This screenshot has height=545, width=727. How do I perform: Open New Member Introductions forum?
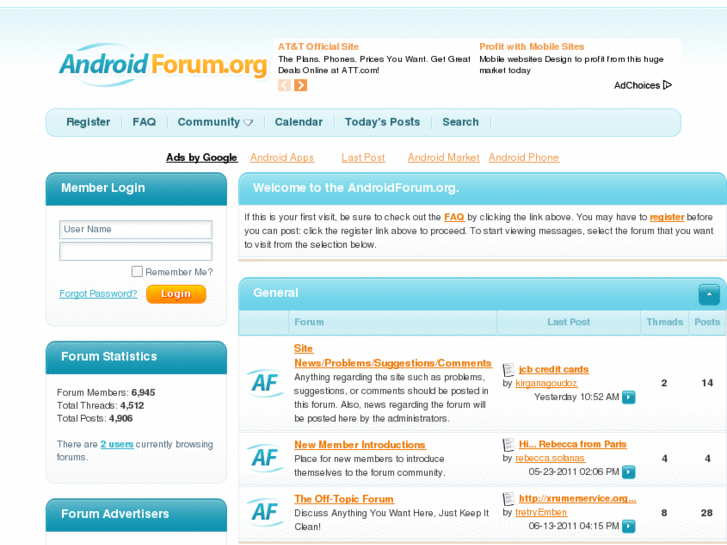tap(360, 445)
